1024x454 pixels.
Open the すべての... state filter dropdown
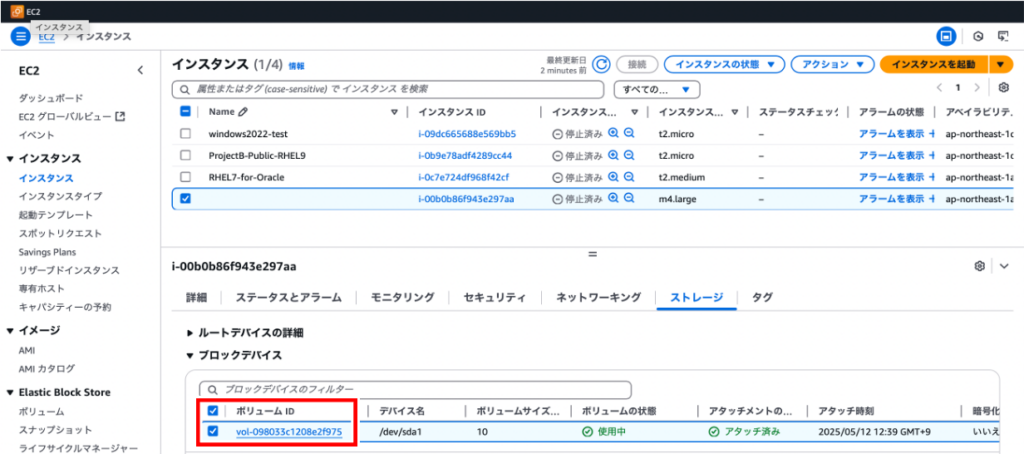pyautogui.click(x=657, y=89)
